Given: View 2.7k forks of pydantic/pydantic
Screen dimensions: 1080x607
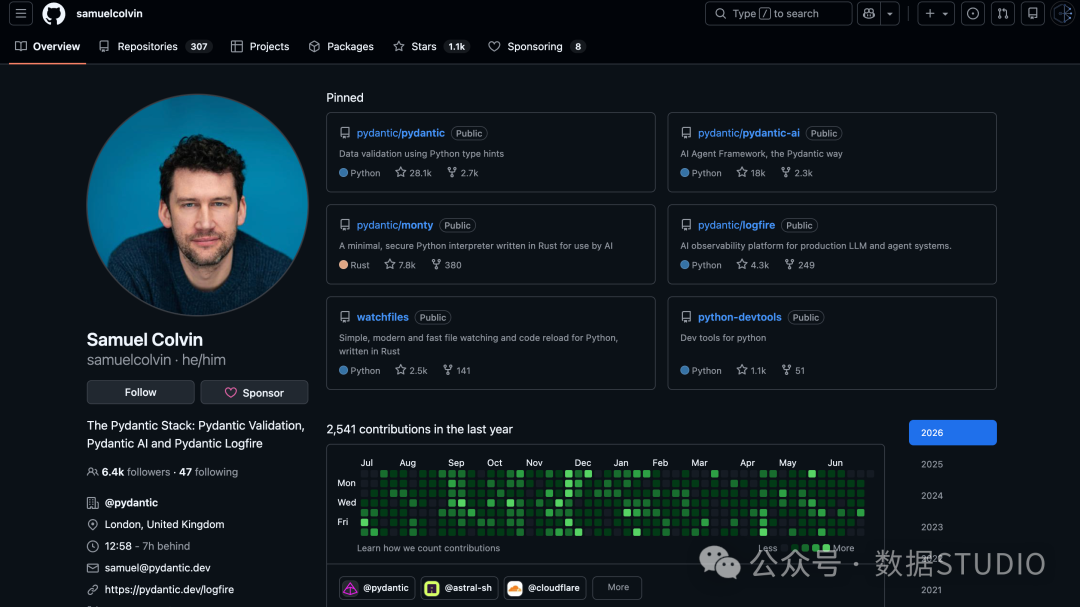Looking at the screenshot, I should 462,173.
